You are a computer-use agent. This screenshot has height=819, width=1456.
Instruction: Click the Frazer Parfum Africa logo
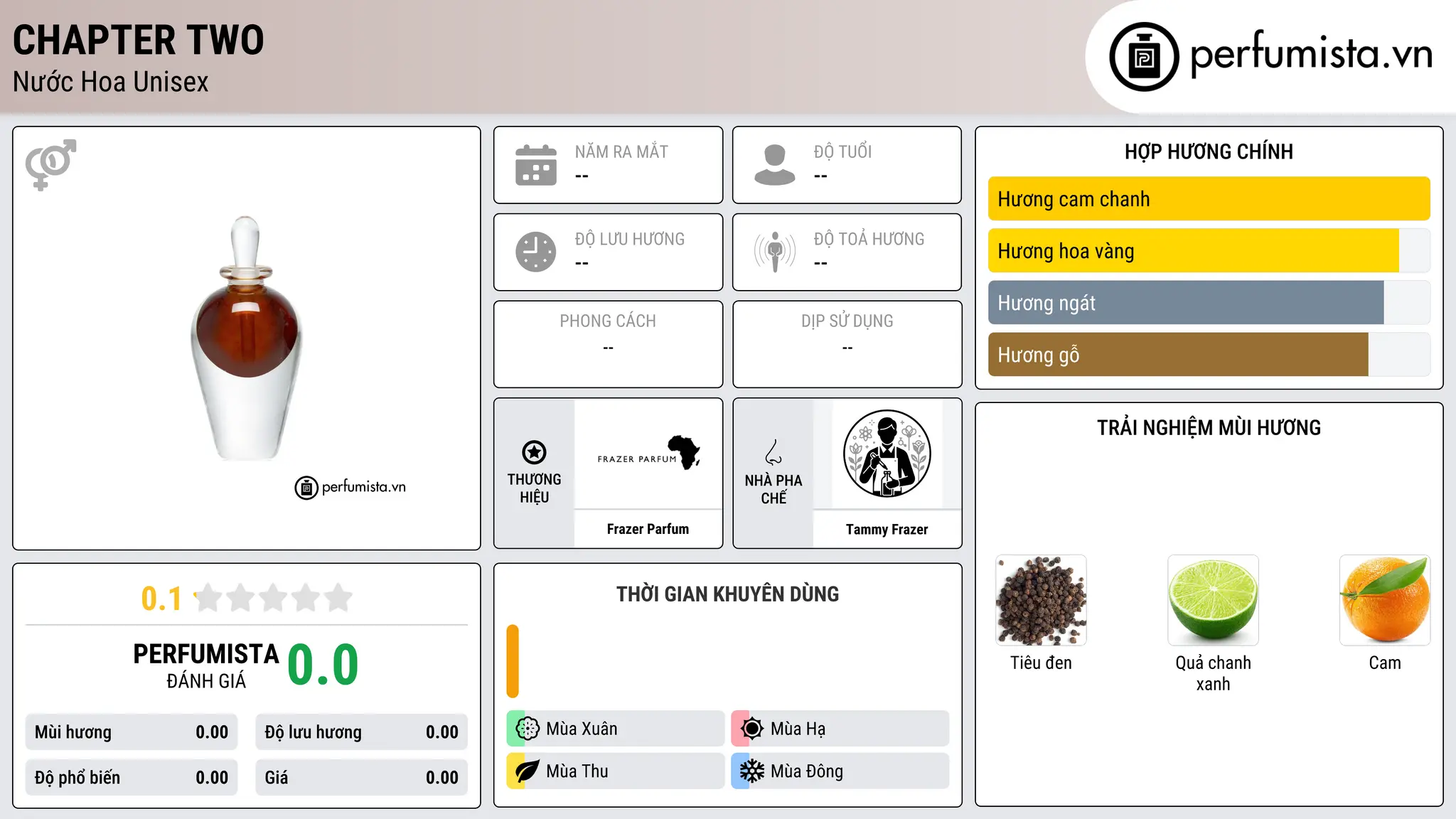(x=648, y=453)
